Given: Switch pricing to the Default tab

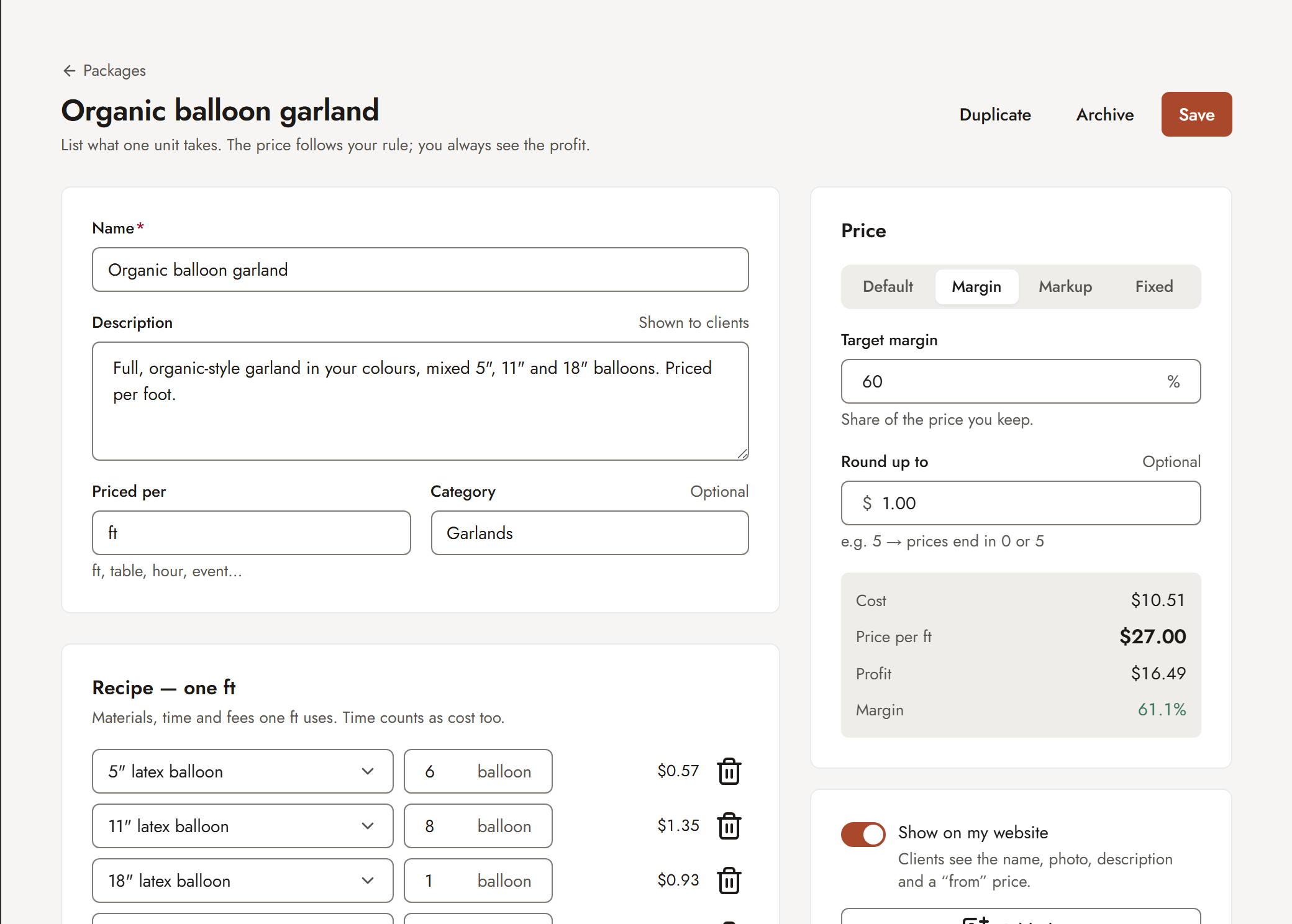Looking at the screenshot, I should coord(888,286).
